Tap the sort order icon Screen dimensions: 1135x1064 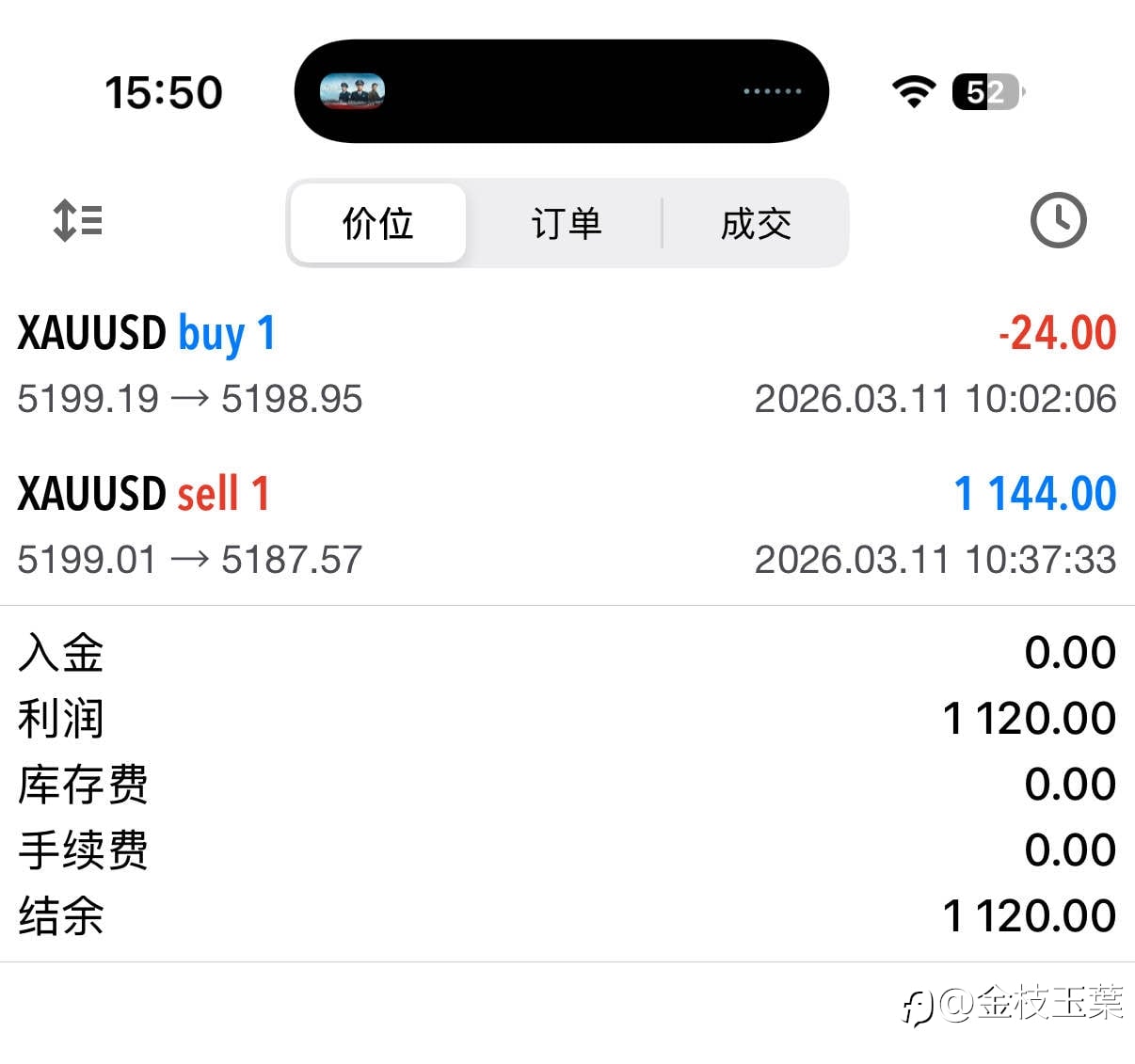click(x=78, y=221)
